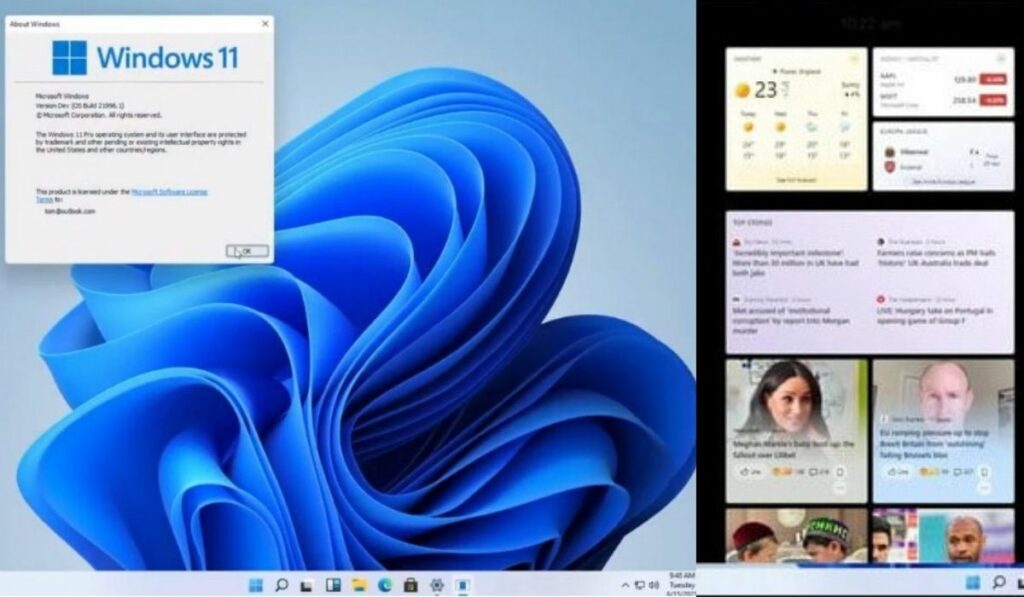Image resolution: width=1024 pixels, height=597 pixels.
Task: Open Microsoft Edge from the taskbar
Action: (385, 584)
